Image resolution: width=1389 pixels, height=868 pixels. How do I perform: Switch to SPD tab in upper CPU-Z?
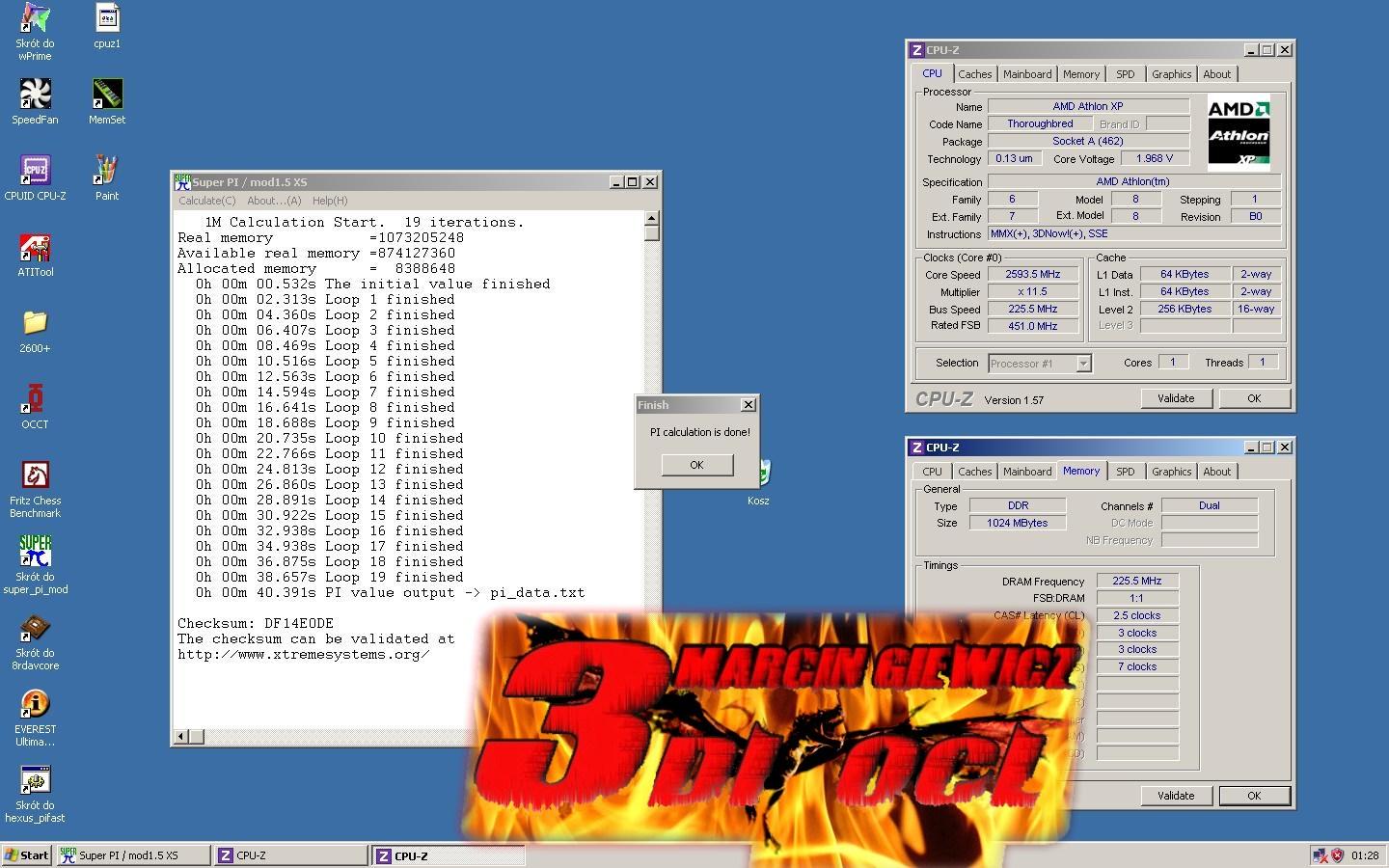pyautogui.click(x=1126, y=74)
